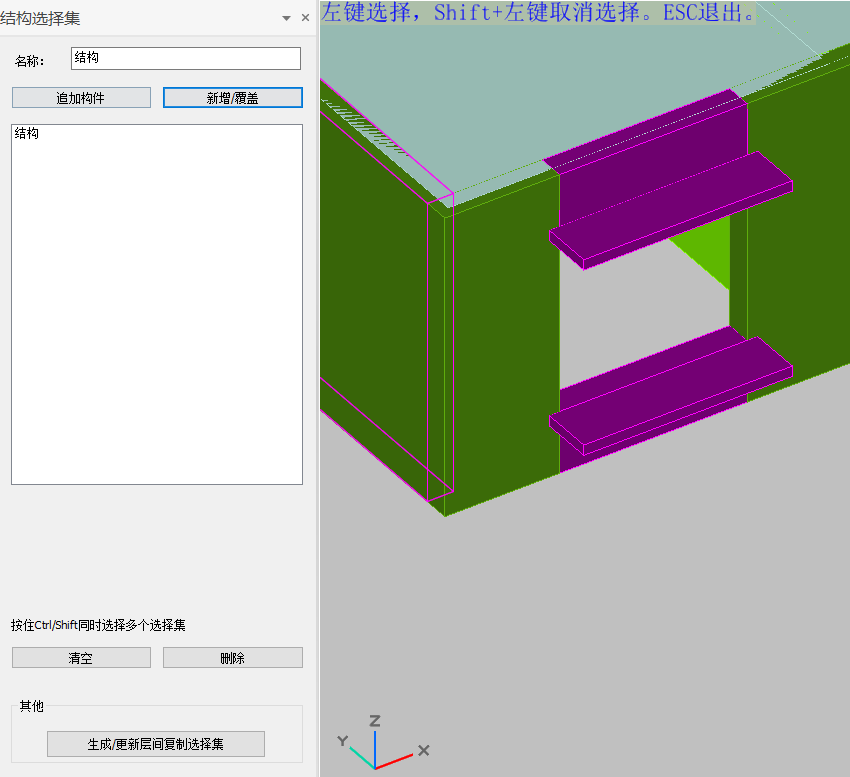Click the 名称 text input field
Viewport: 850px width, 777px height.
pos(186,59)
